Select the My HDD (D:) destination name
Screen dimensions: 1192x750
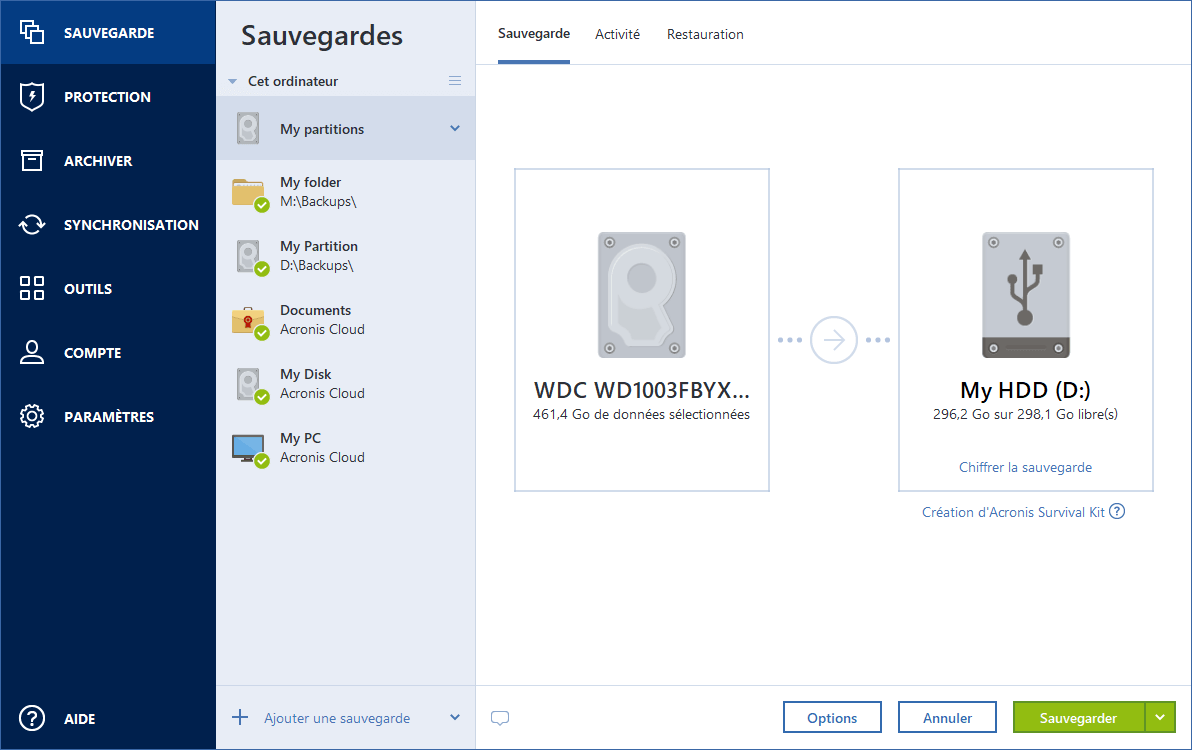pyautogui.click(x=1026, y=390)
